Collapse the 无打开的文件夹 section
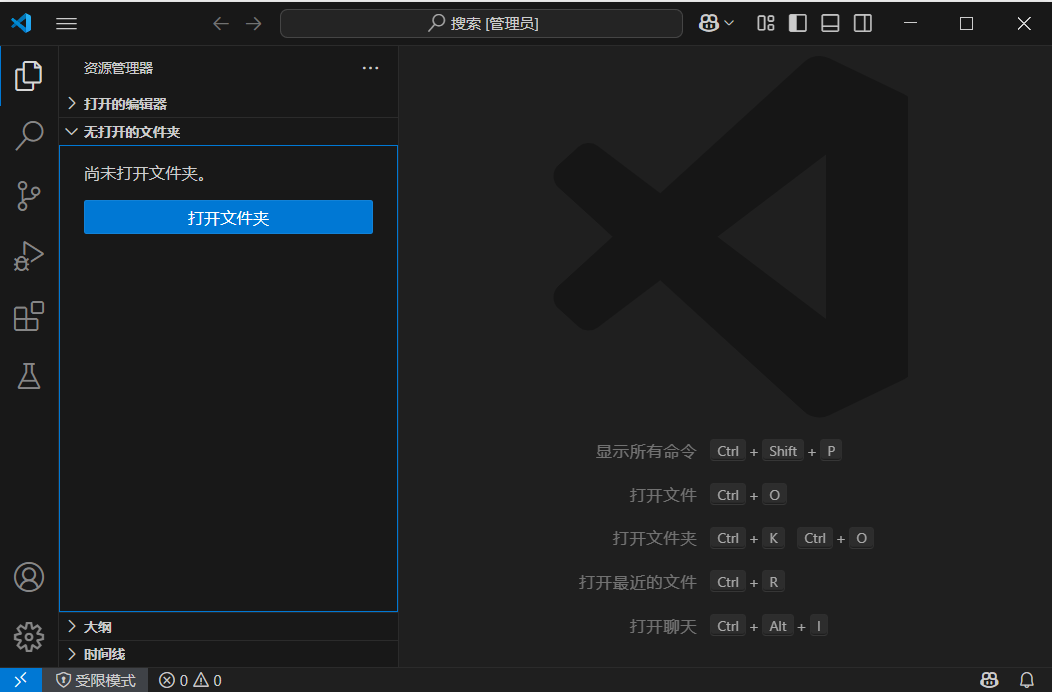 pos(229,132)
